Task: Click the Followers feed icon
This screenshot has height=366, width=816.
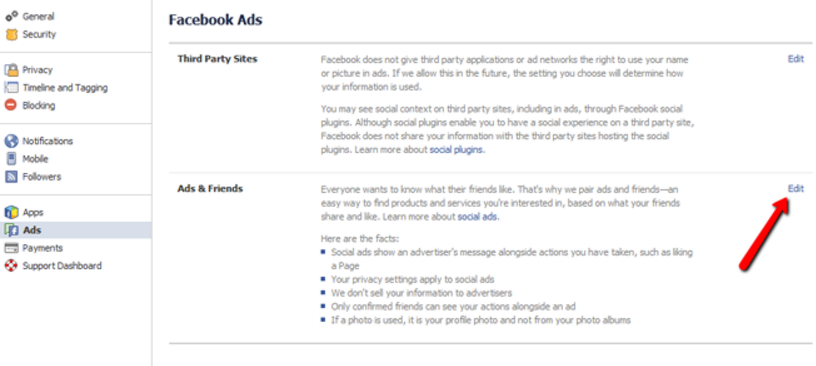Action: (11, 177)
